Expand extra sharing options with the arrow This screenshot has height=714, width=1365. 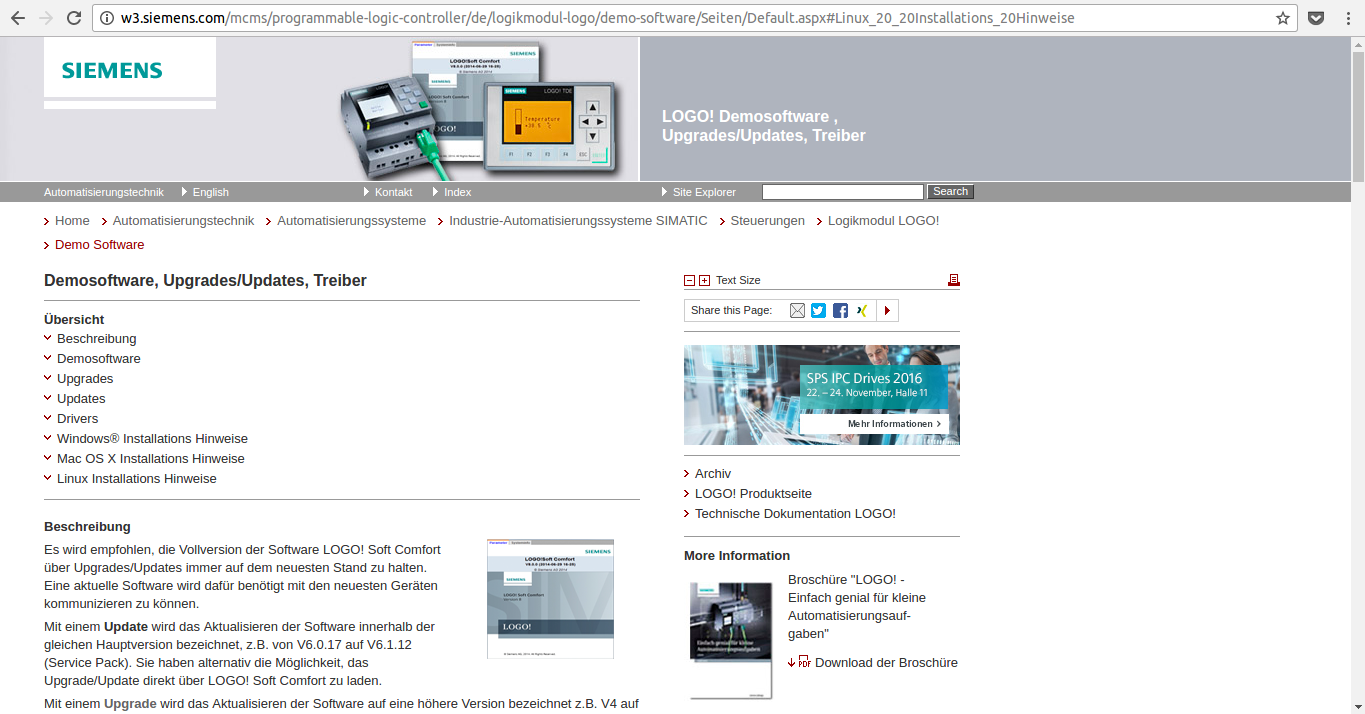coord(887,310)
